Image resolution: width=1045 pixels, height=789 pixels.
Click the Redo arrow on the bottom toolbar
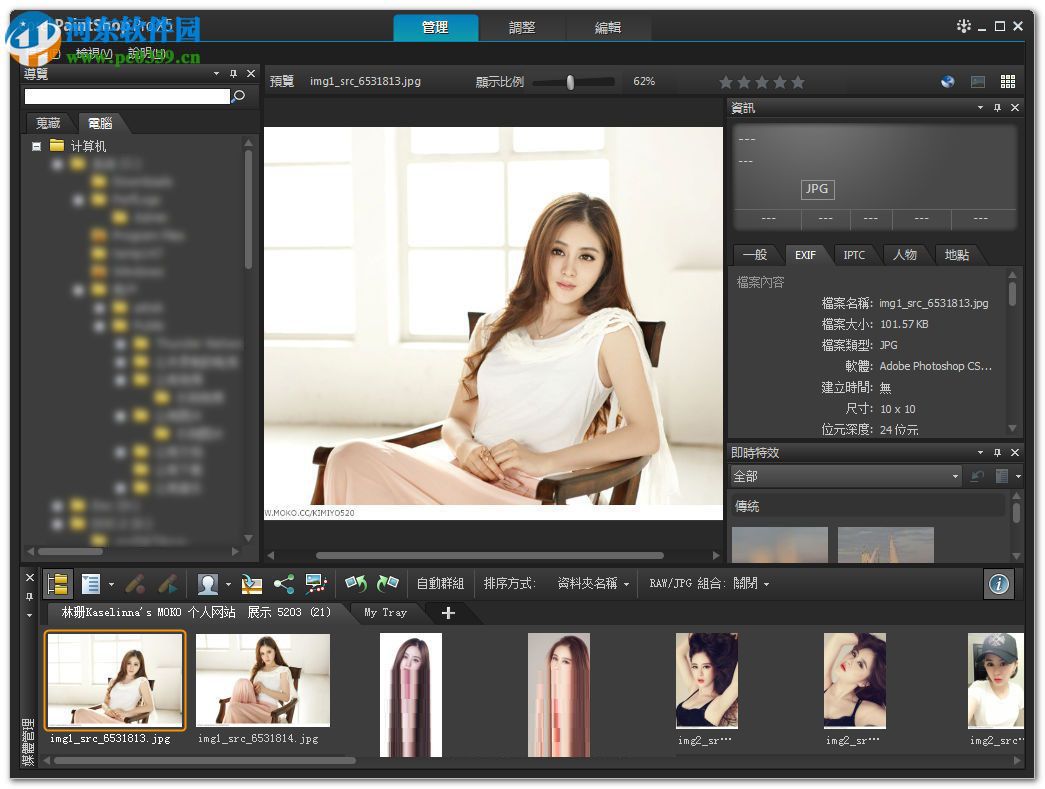pyautogui.click(x=385, y=583)
